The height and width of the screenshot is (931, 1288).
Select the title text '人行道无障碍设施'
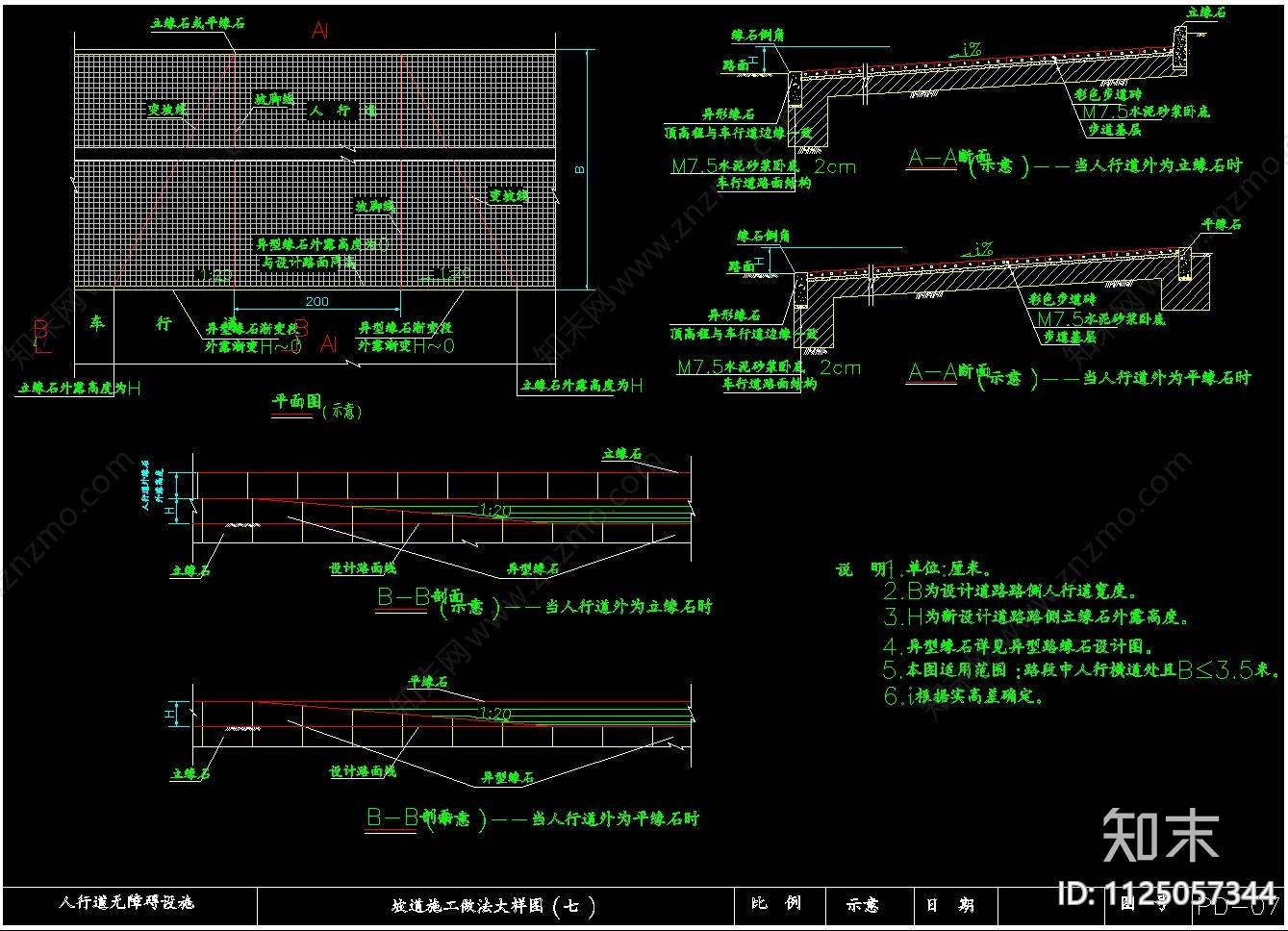click(x=126, y=903)
